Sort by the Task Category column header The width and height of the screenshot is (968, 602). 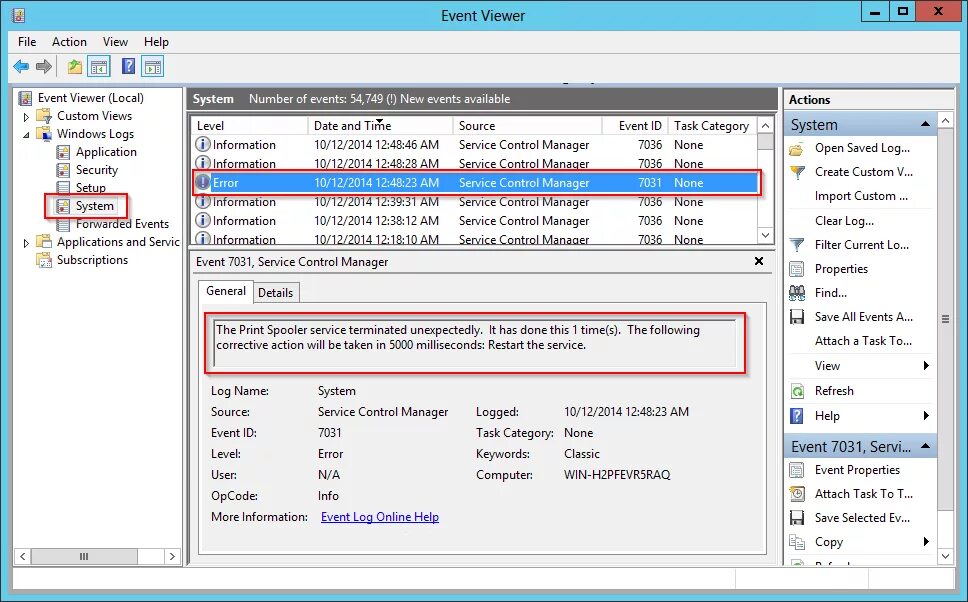712,125
